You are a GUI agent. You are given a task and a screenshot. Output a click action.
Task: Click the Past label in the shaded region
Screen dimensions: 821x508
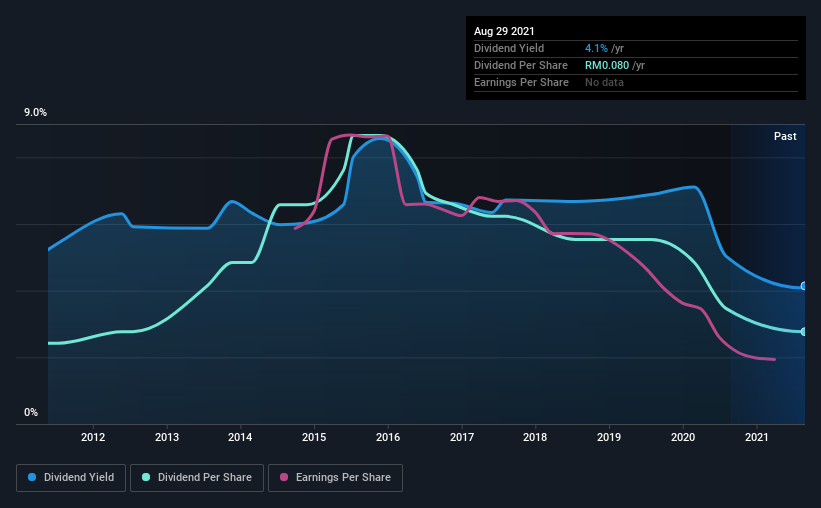coord(785,136)
